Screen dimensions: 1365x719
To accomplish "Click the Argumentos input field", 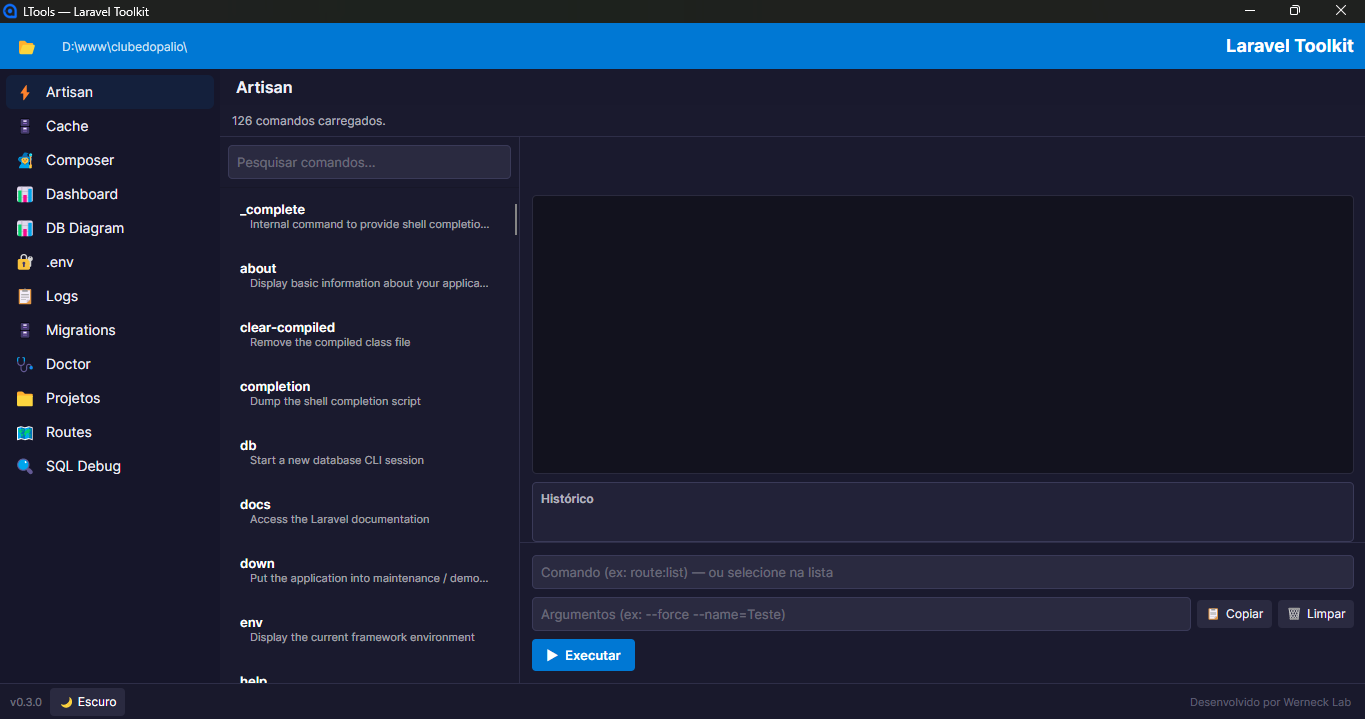I will 861,614.
